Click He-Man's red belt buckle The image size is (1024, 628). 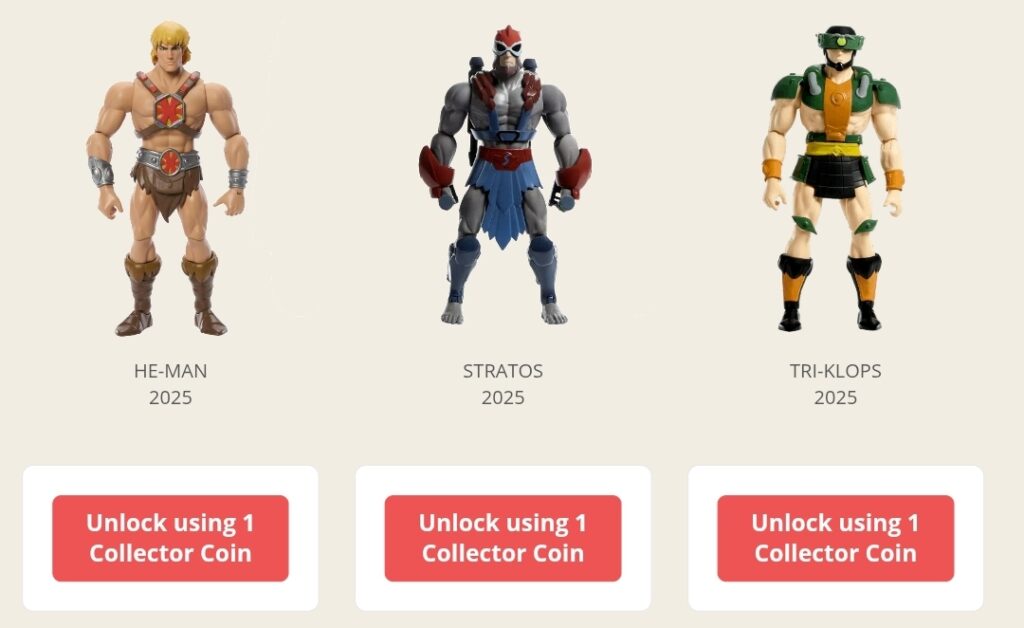click(x=170, y=162)
